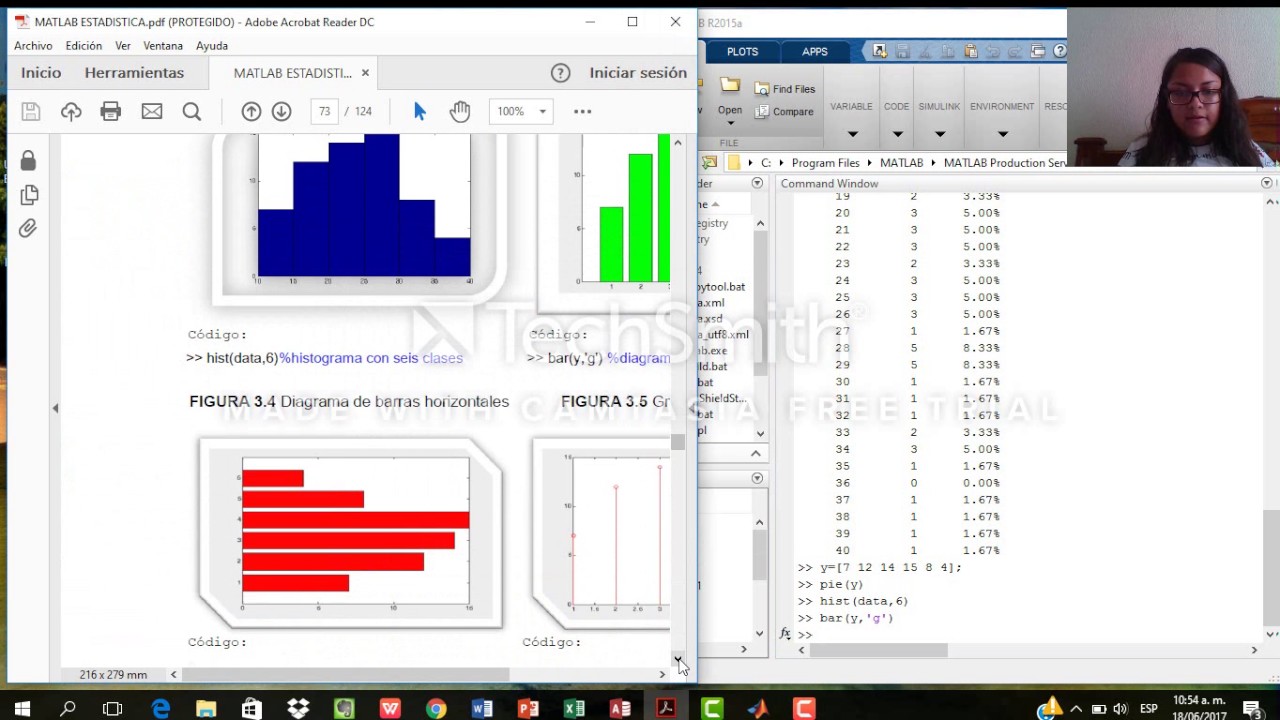This screenshot has height=720, width=1280.
Task: Click Program Files in address path
Action: coord(825,163)
